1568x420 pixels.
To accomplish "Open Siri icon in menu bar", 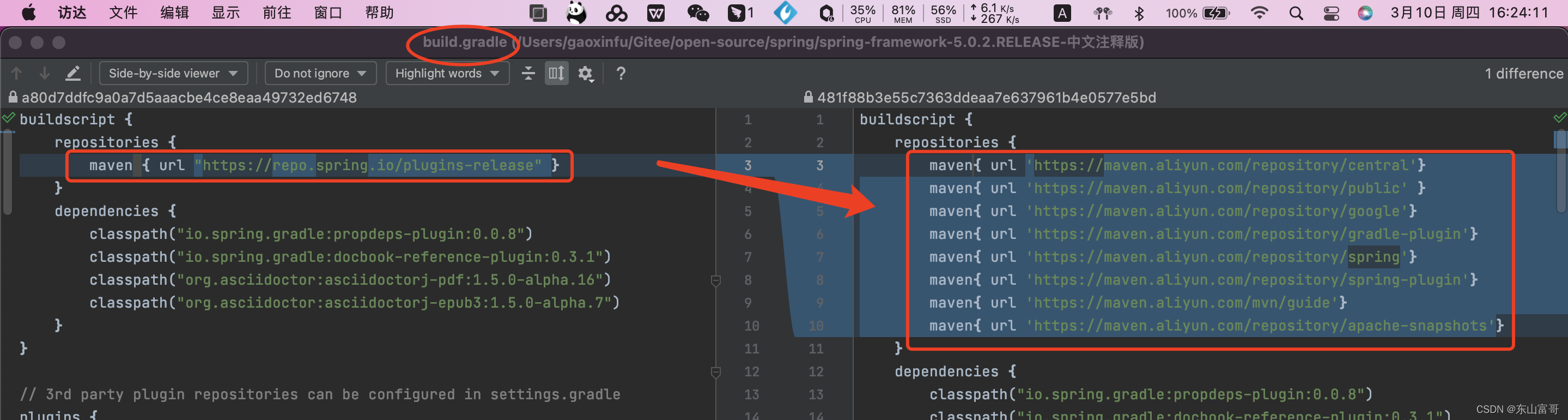I will point(1365,13).
